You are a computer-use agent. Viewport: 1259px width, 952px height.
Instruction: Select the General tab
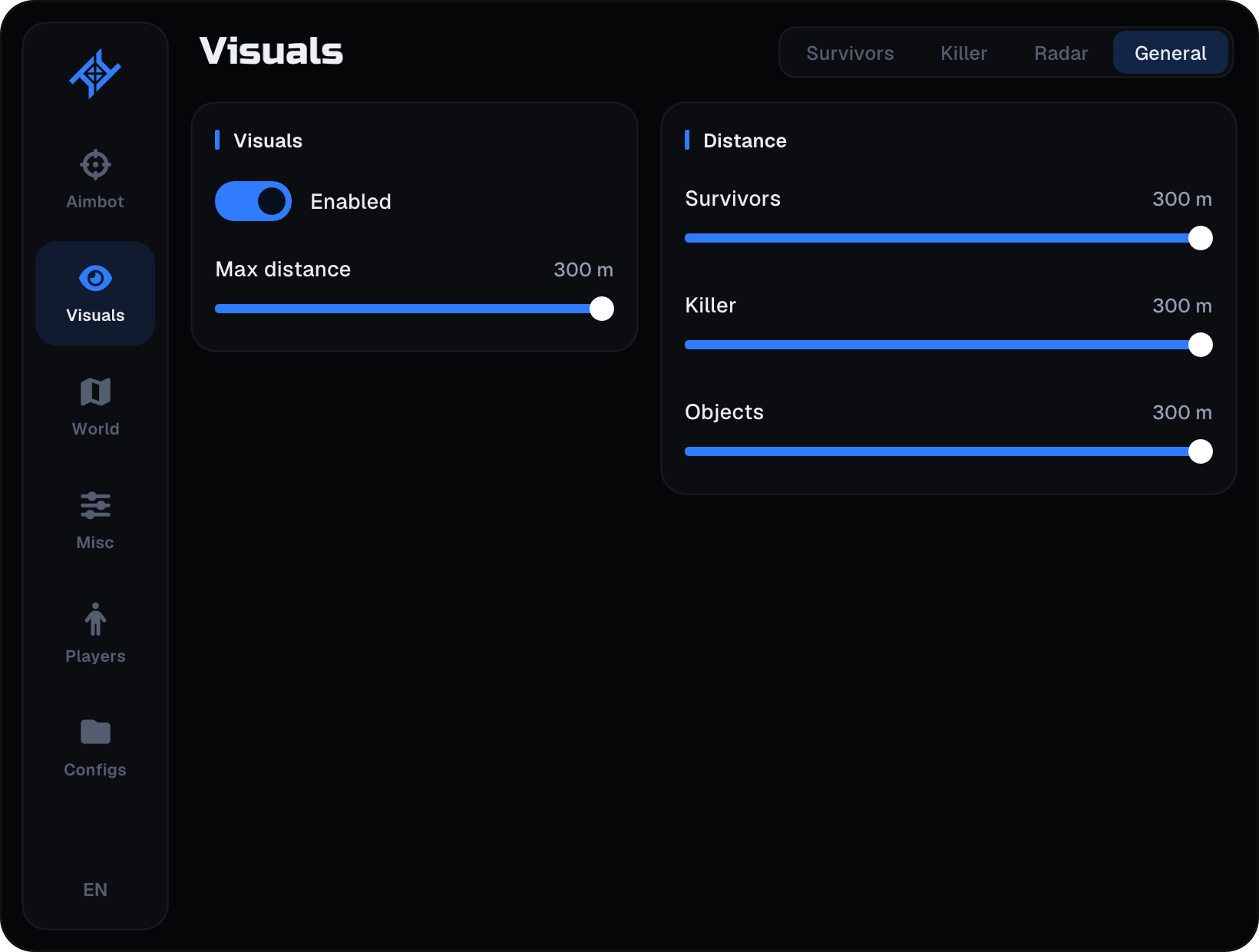(x=1170, y=53)
